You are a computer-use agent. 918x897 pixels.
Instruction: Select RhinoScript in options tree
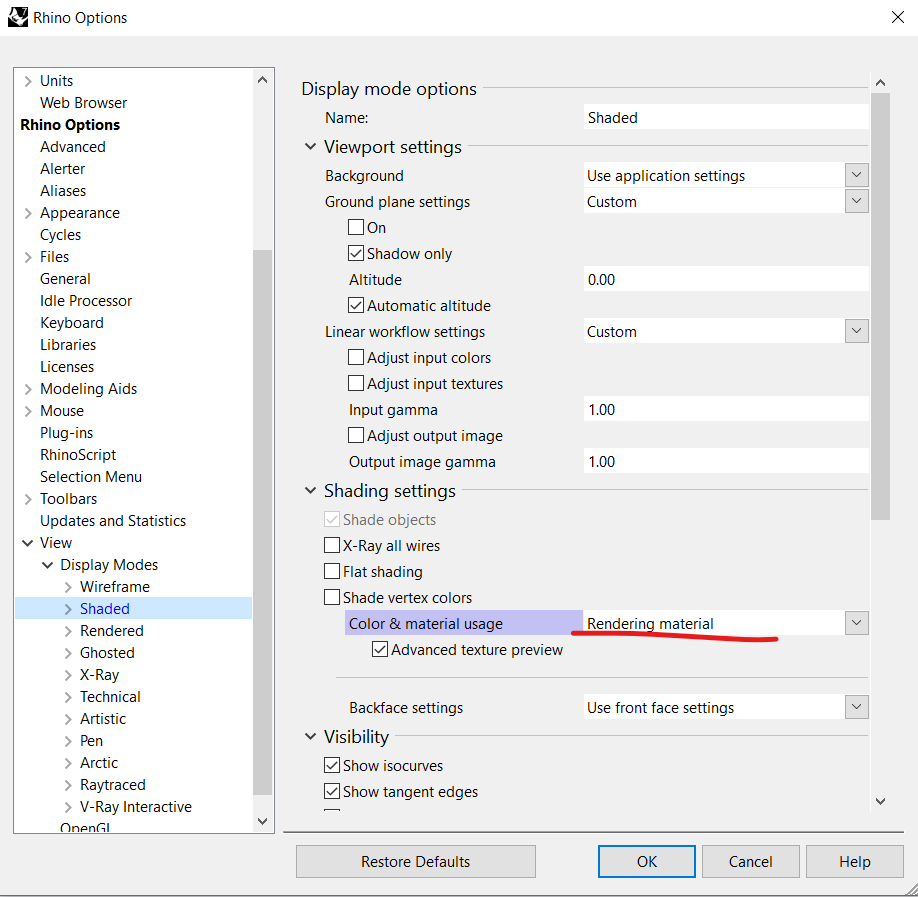pos(78,455)
